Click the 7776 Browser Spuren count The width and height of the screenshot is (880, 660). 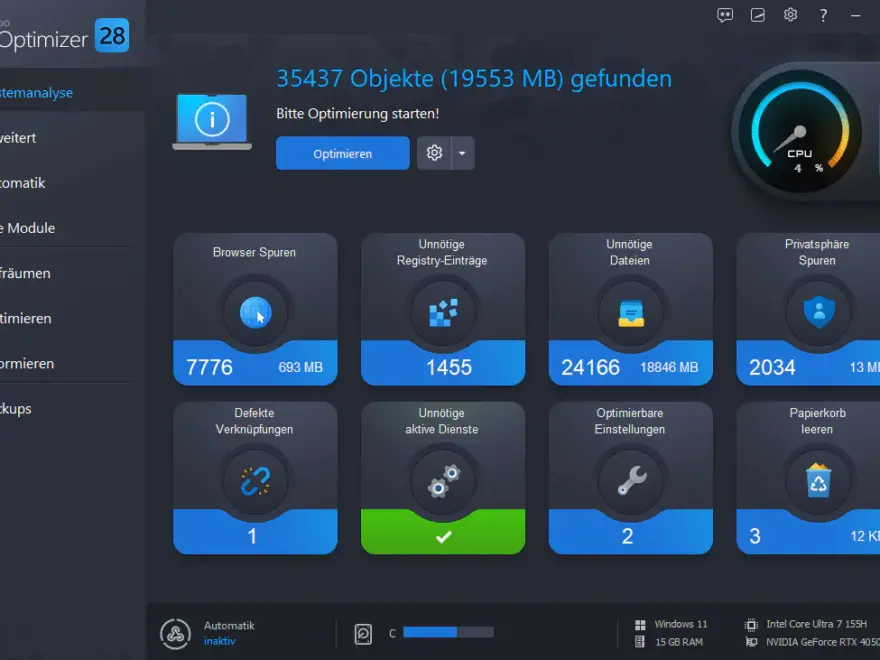[x=209, y=367]
